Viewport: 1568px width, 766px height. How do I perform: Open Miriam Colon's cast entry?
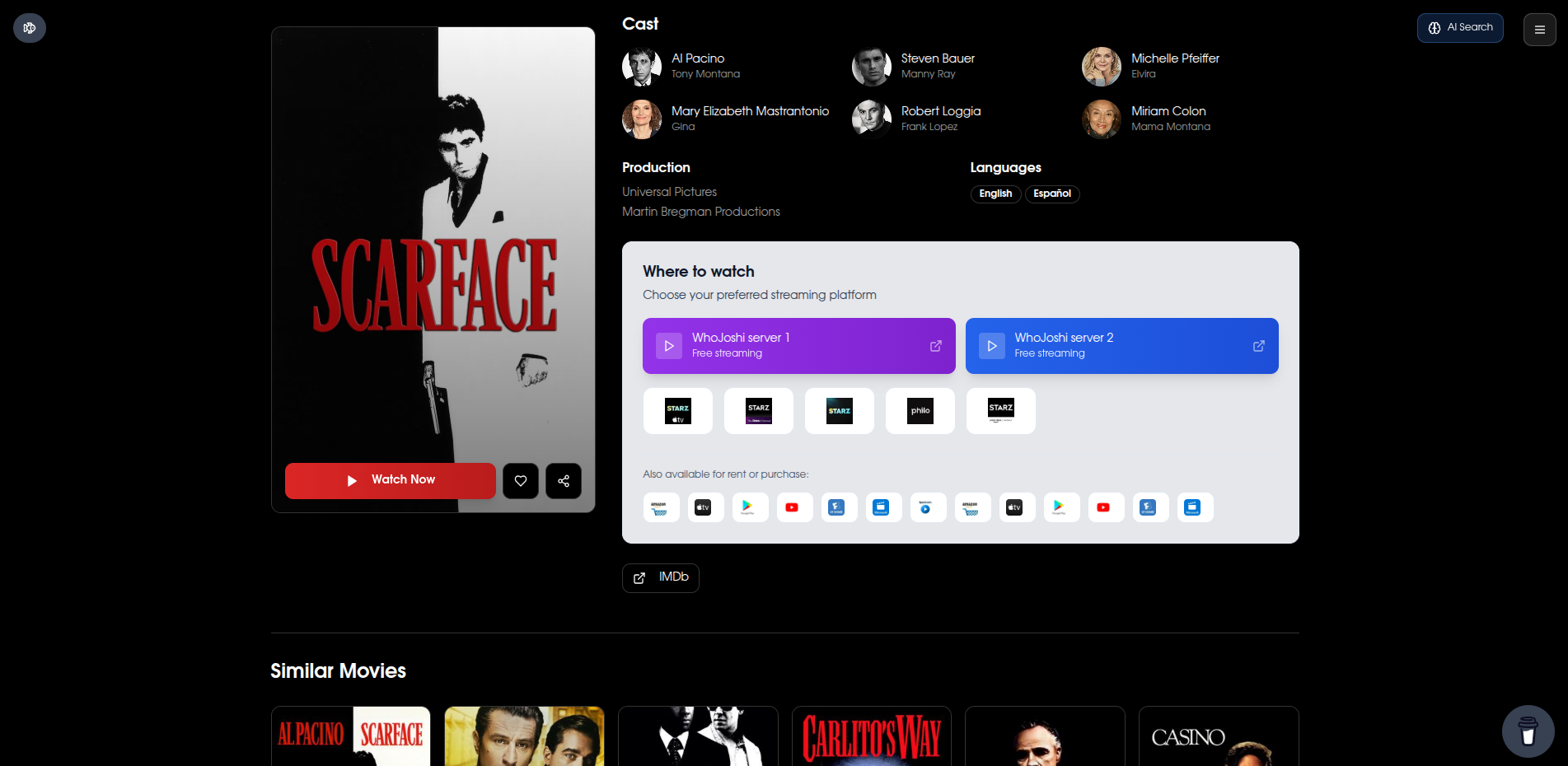(x=1146, y=119)
